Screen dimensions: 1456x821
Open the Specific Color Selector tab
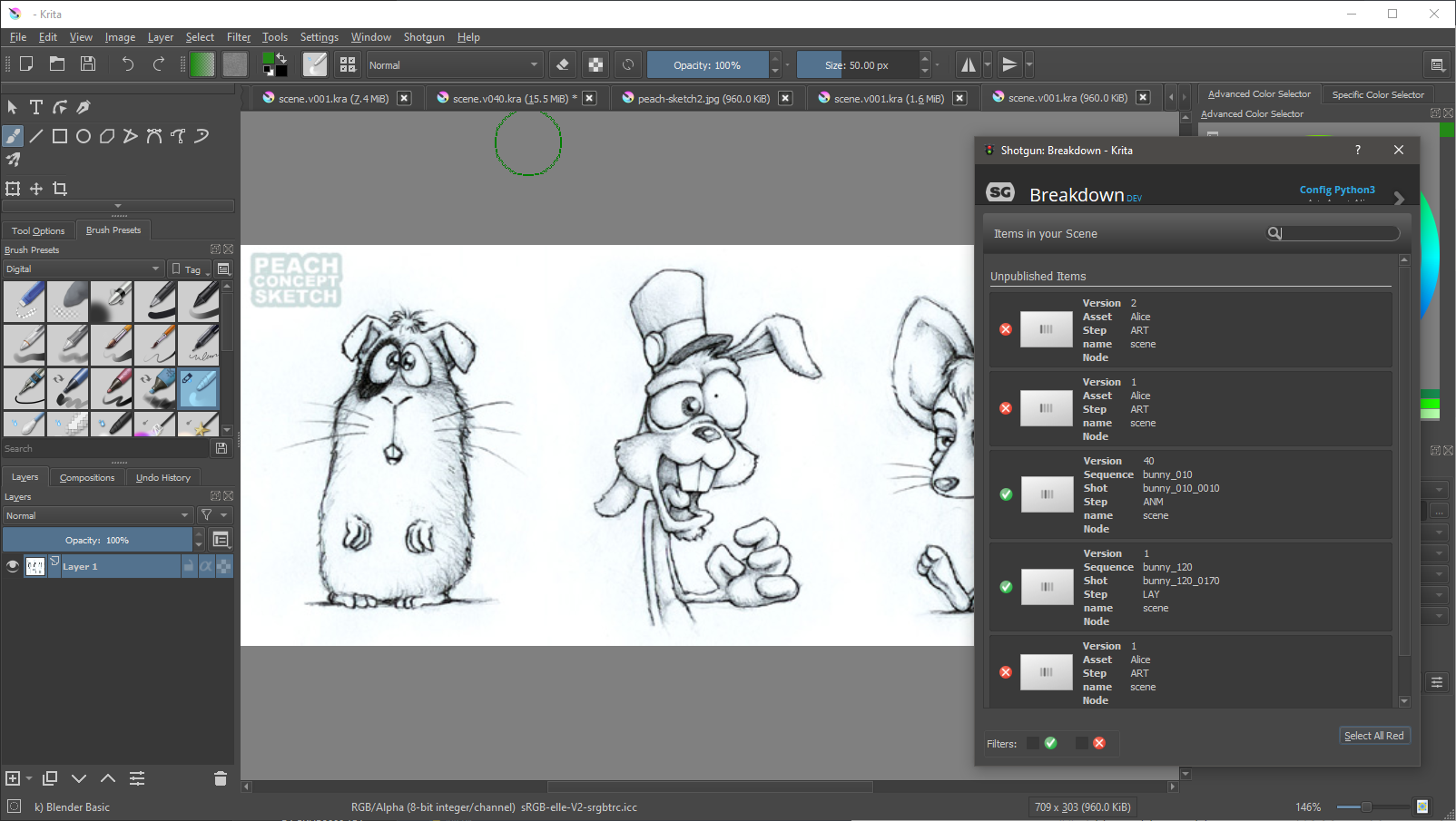(x=1377, y=94)
